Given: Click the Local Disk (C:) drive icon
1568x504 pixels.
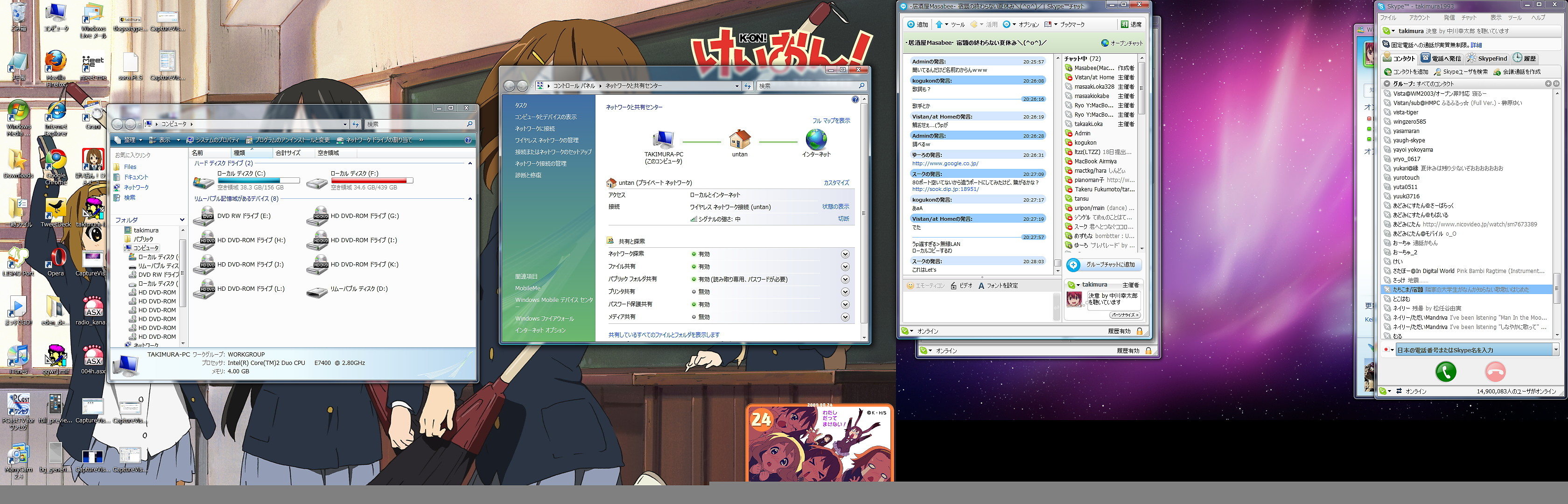Looking at the screenshot, I should tap(203, 182).
